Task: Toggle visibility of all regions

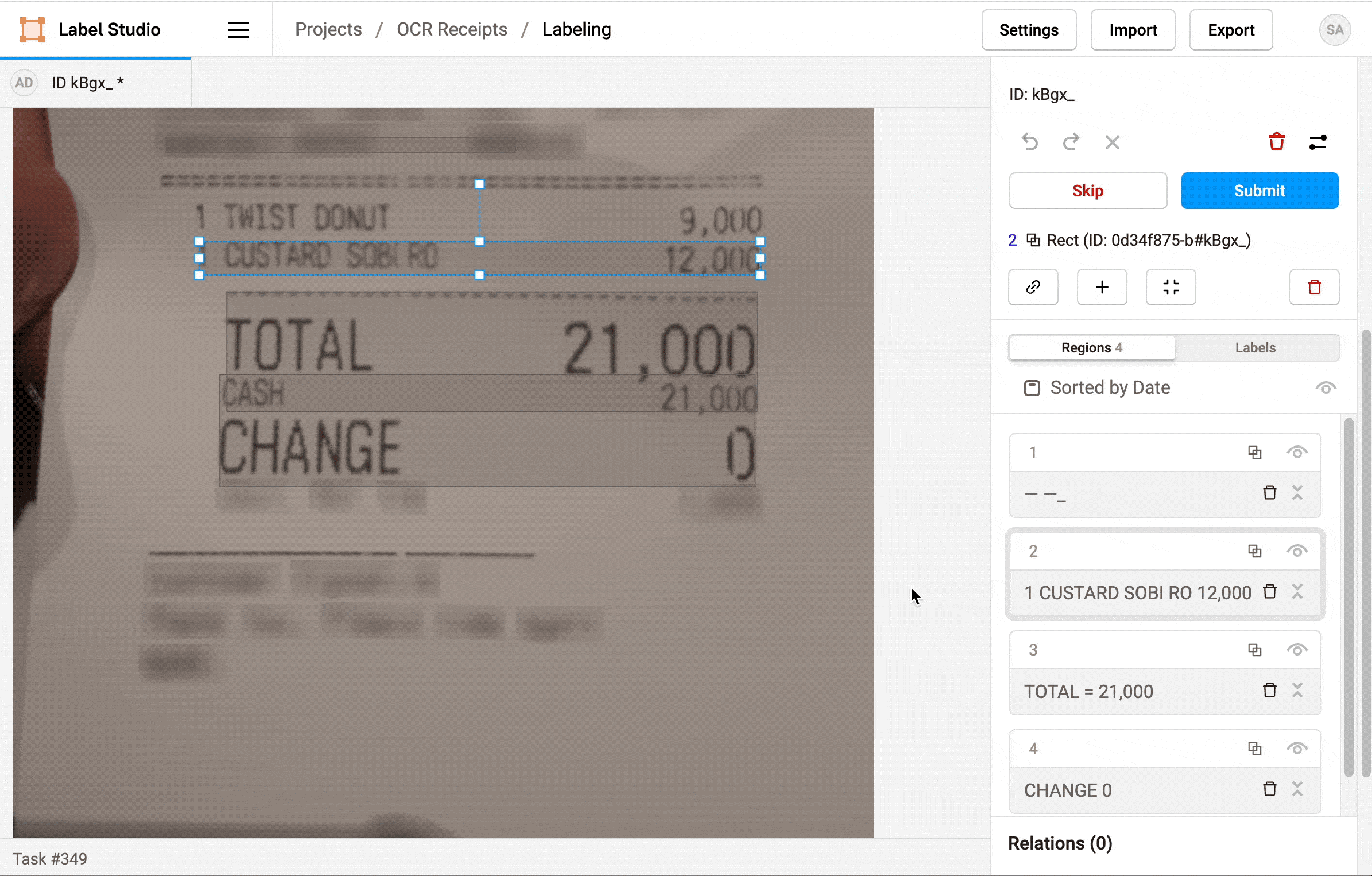Action: click(1326, 388)
